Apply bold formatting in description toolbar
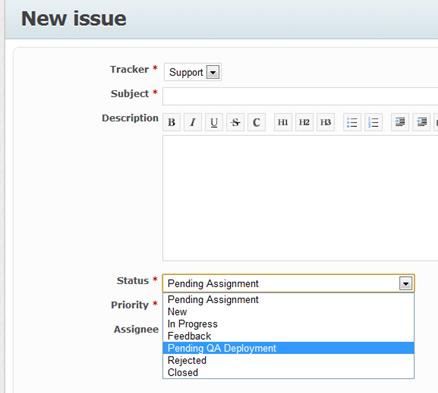 click(x=172, y=122)
